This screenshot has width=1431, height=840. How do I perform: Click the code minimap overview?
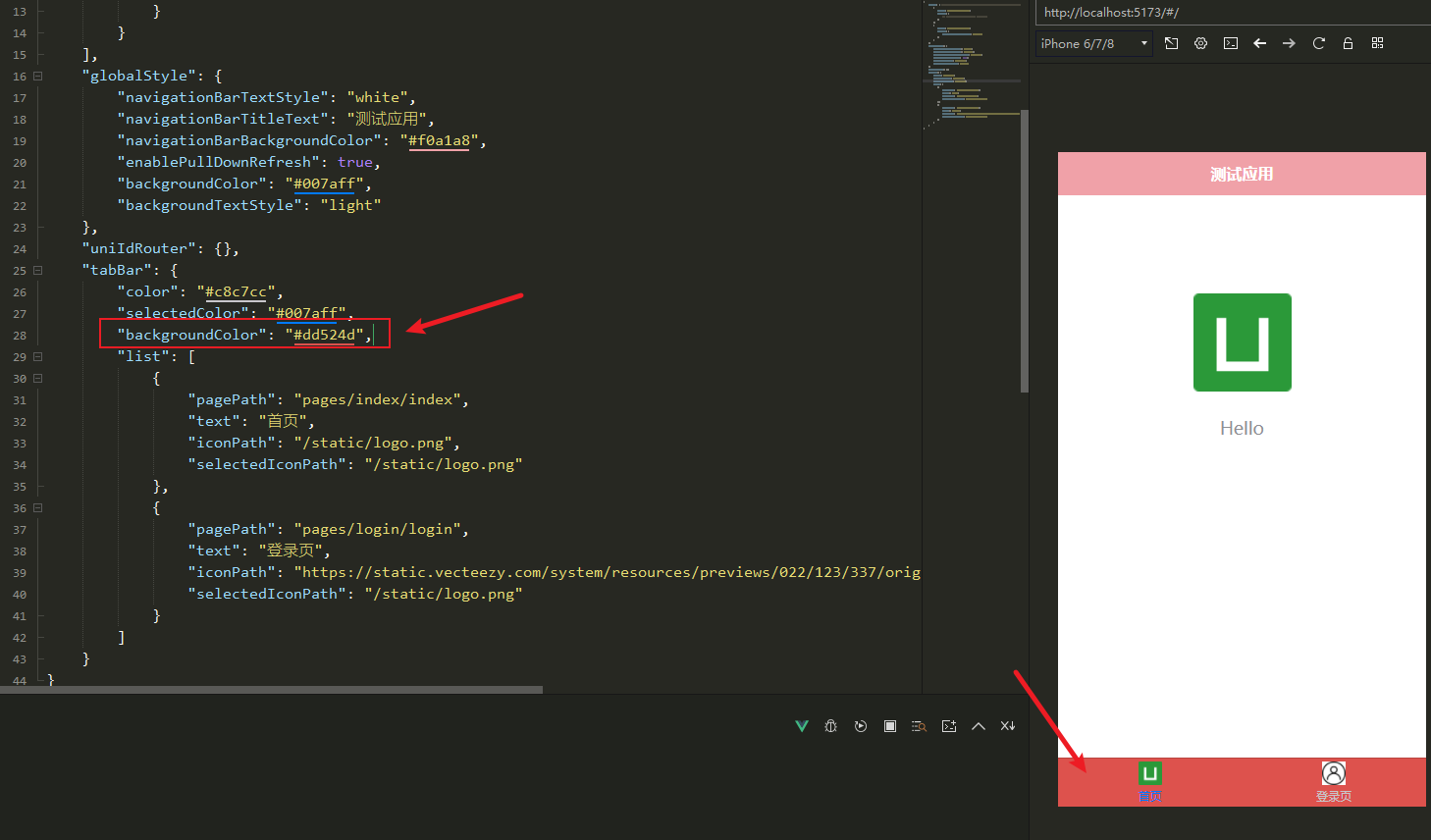[x=975, y=67]
